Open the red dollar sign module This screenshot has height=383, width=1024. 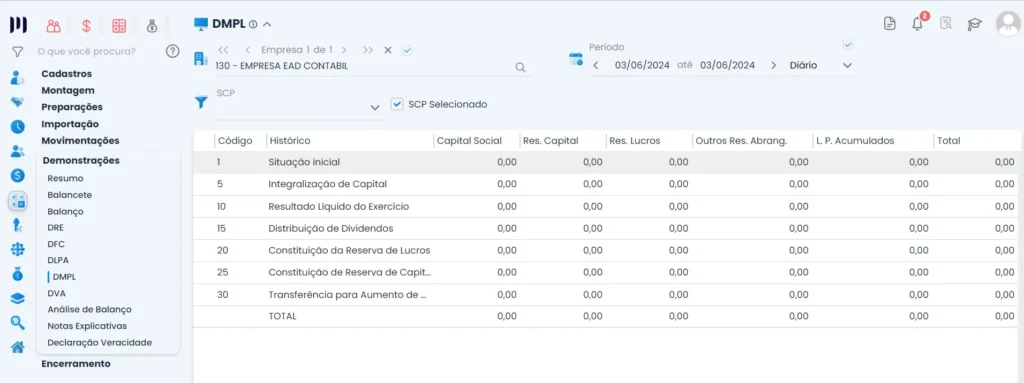tap(86, 25)
